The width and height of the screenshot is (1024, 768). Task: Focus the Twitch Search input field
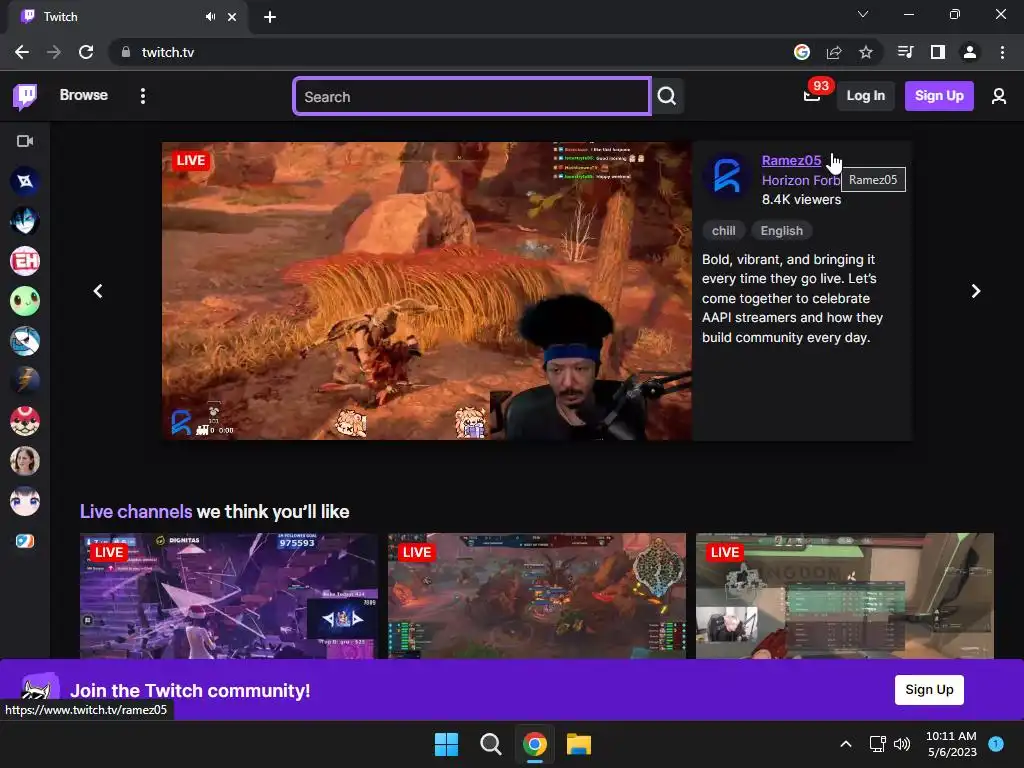tap(472, 97)
